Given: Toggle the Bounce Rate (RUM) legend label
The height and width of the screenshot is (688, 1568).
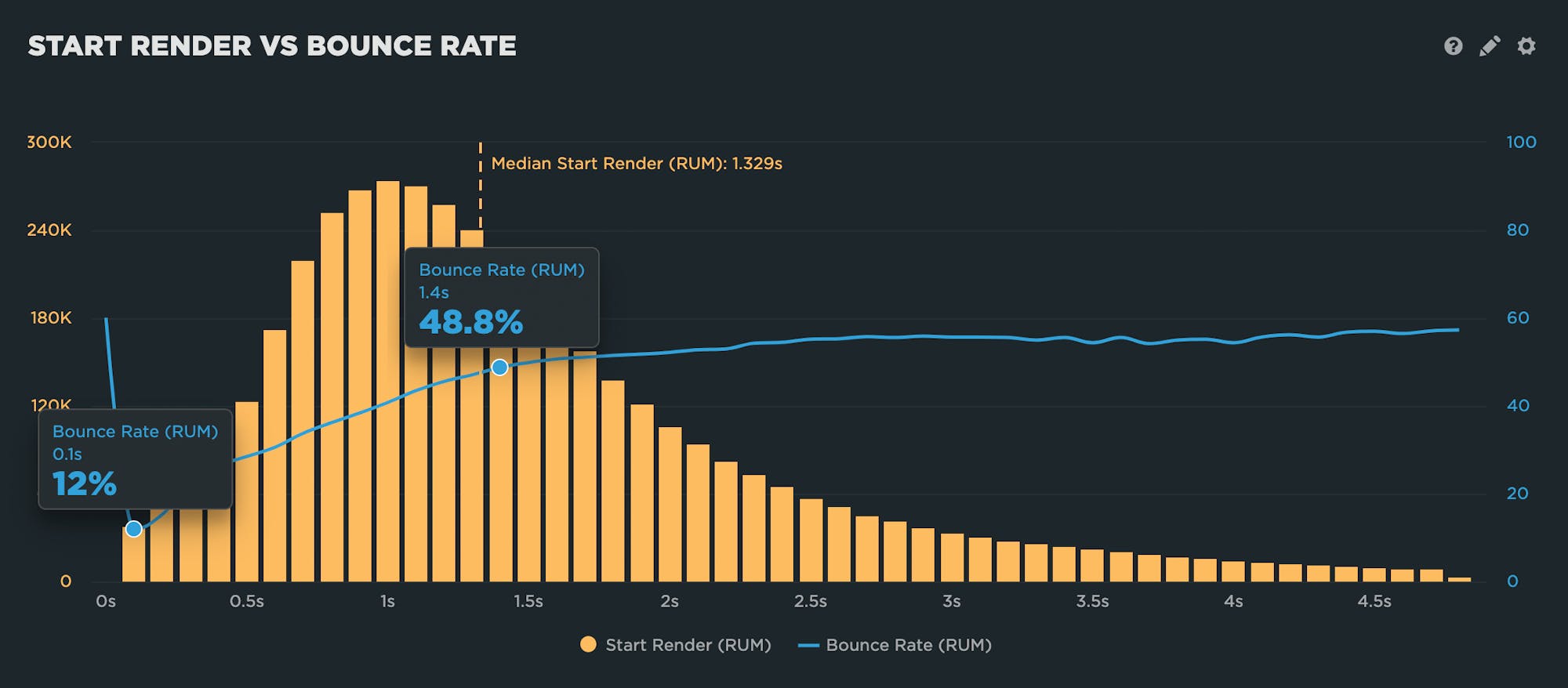Looking at the screenshot, I should (x=909, y=645).
